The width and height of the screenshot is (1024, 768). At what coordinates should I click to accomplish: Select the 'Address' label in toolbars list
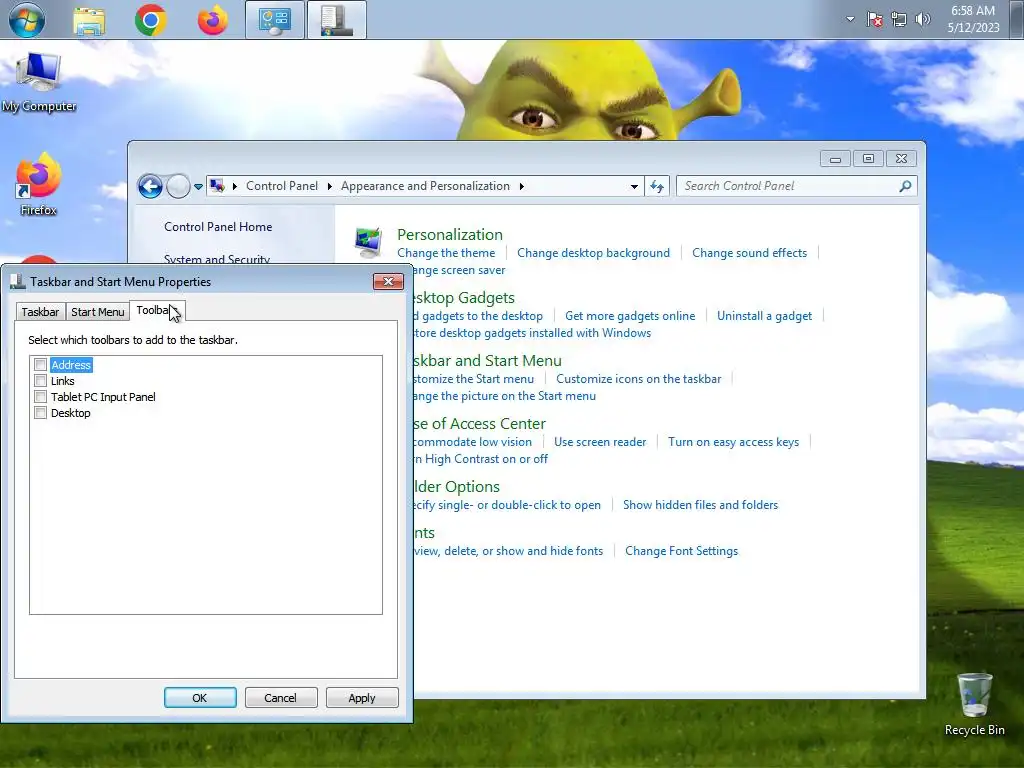(71, 365)
